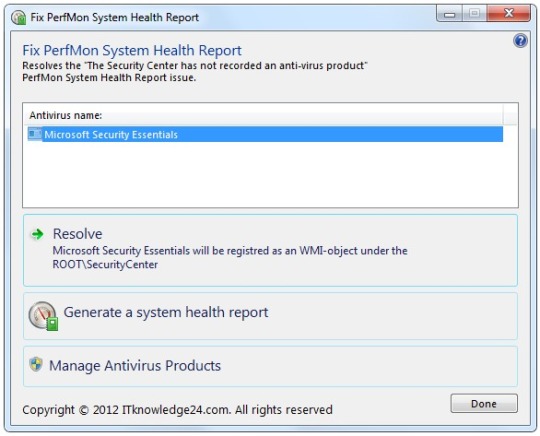Screen dimensions: 540x436
Task: Click the Antivirus name column header
Action: point(263,115)
